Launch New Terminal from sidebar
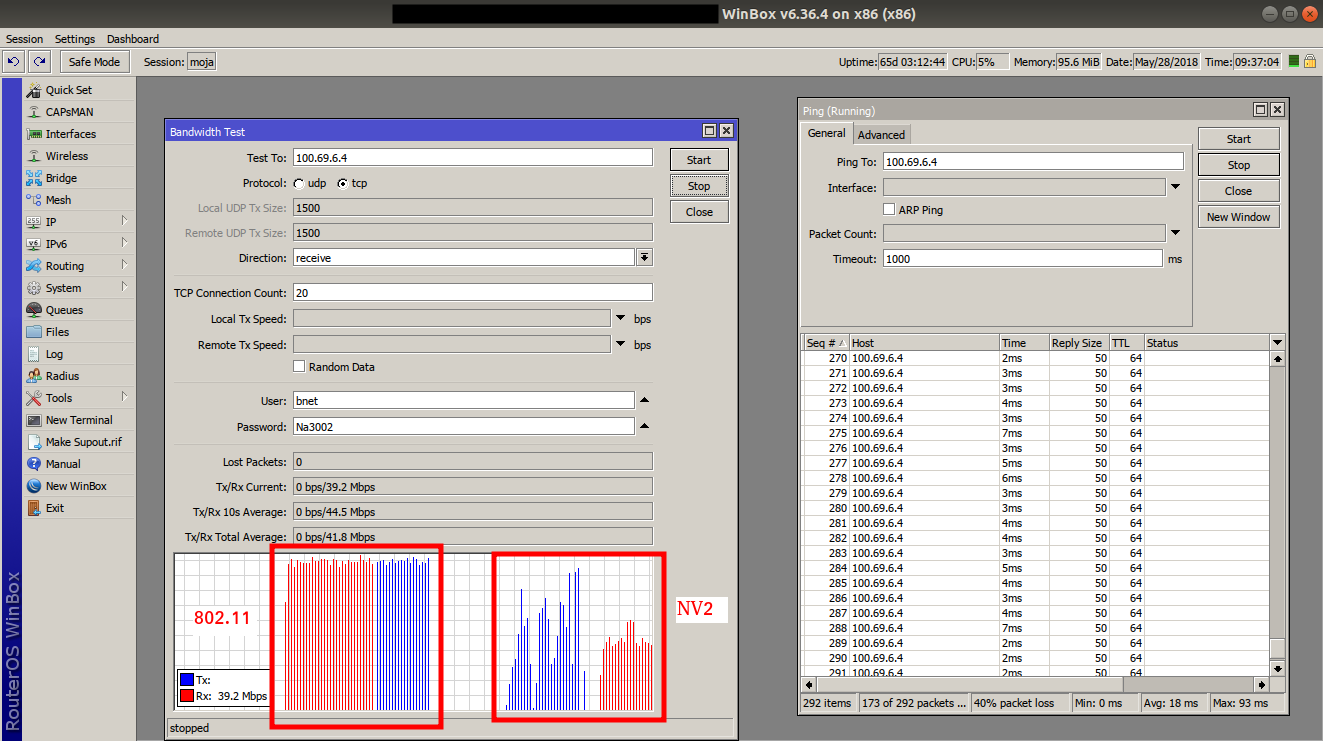Screen dimensions: 1323x741 [78, 420]
